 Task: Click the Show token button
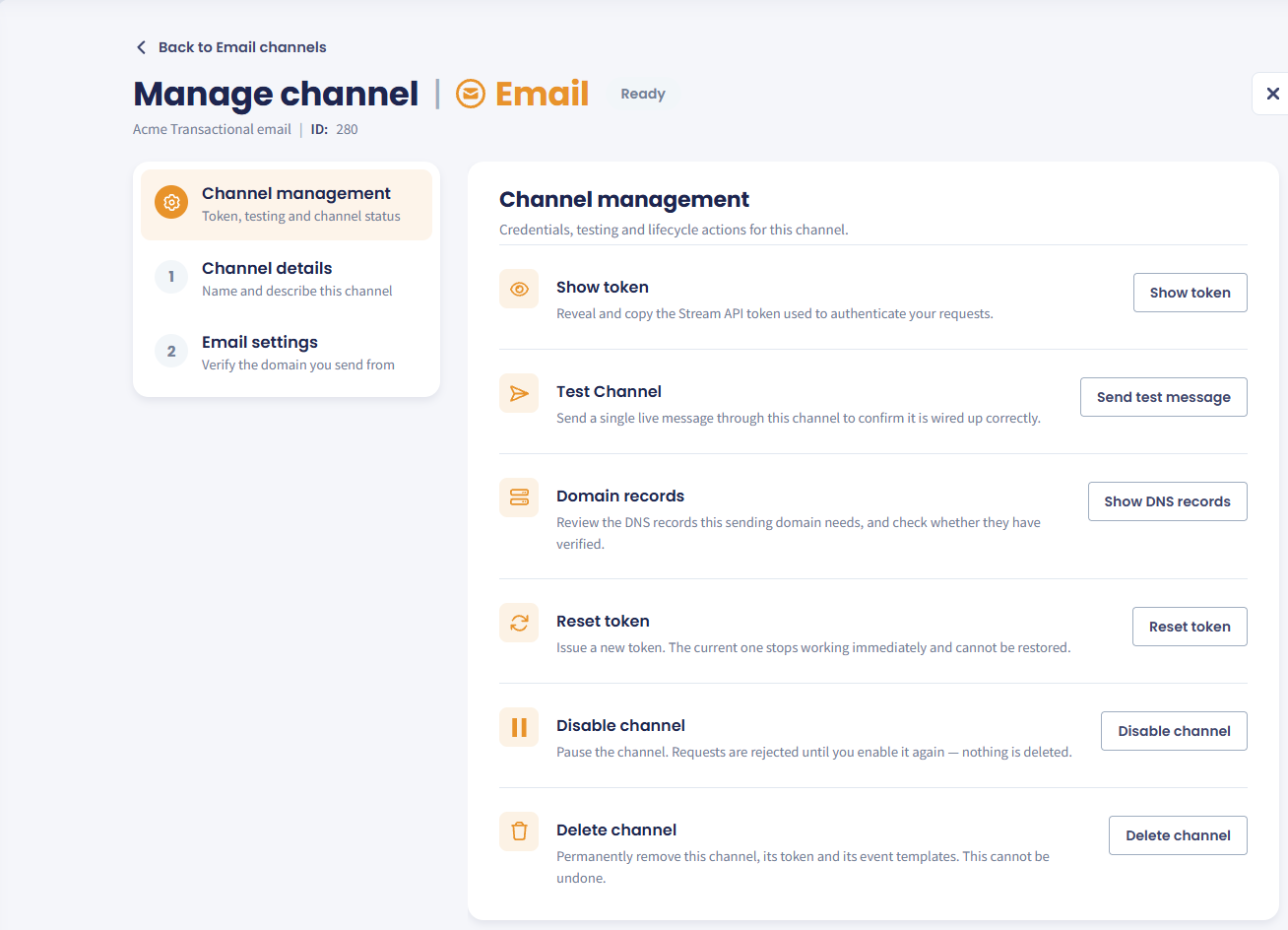click(x=1190, y=293)
